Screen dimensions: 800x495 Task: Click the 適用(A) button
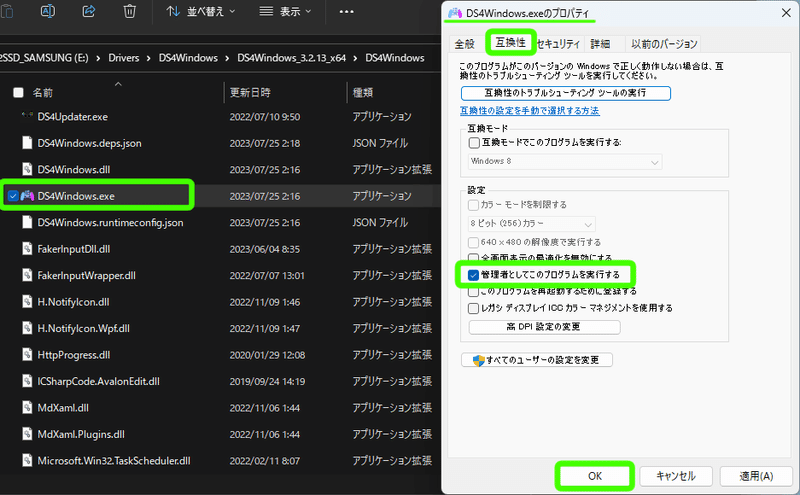click(x=756, y=476)
